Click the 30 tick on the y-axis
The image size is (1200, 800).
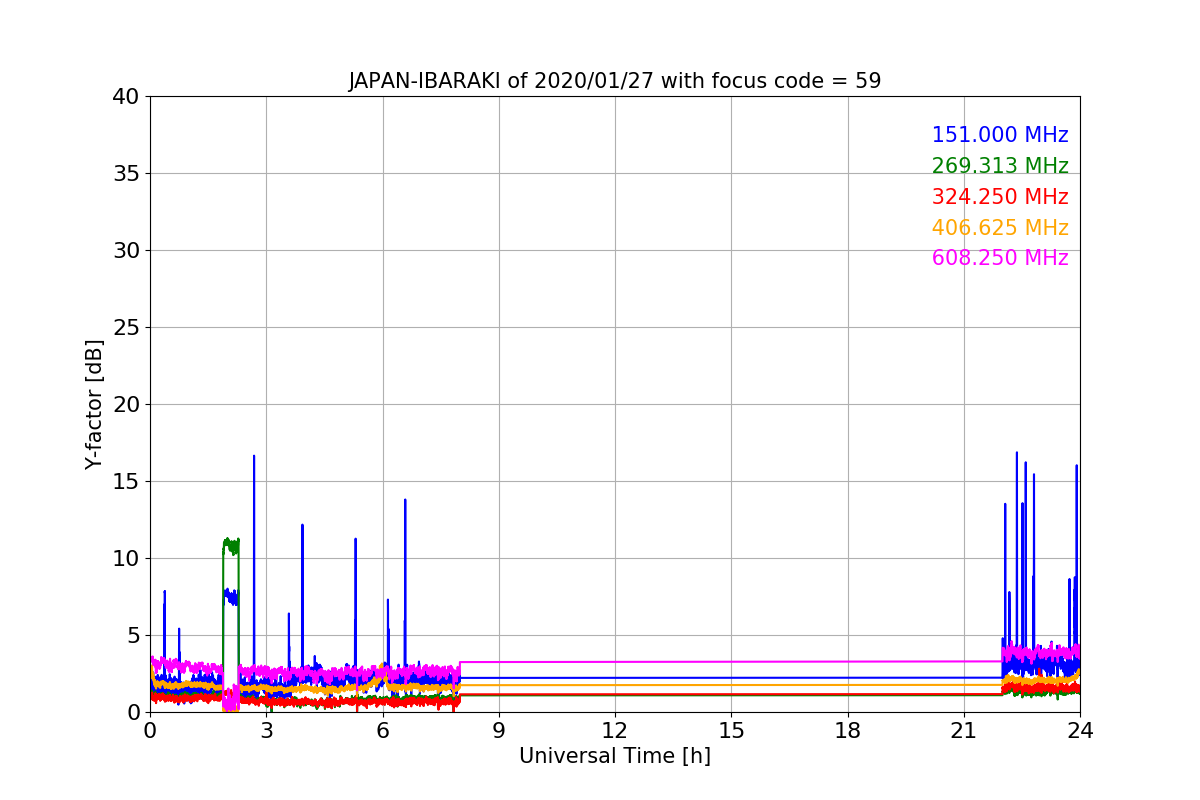click(124, 251)
